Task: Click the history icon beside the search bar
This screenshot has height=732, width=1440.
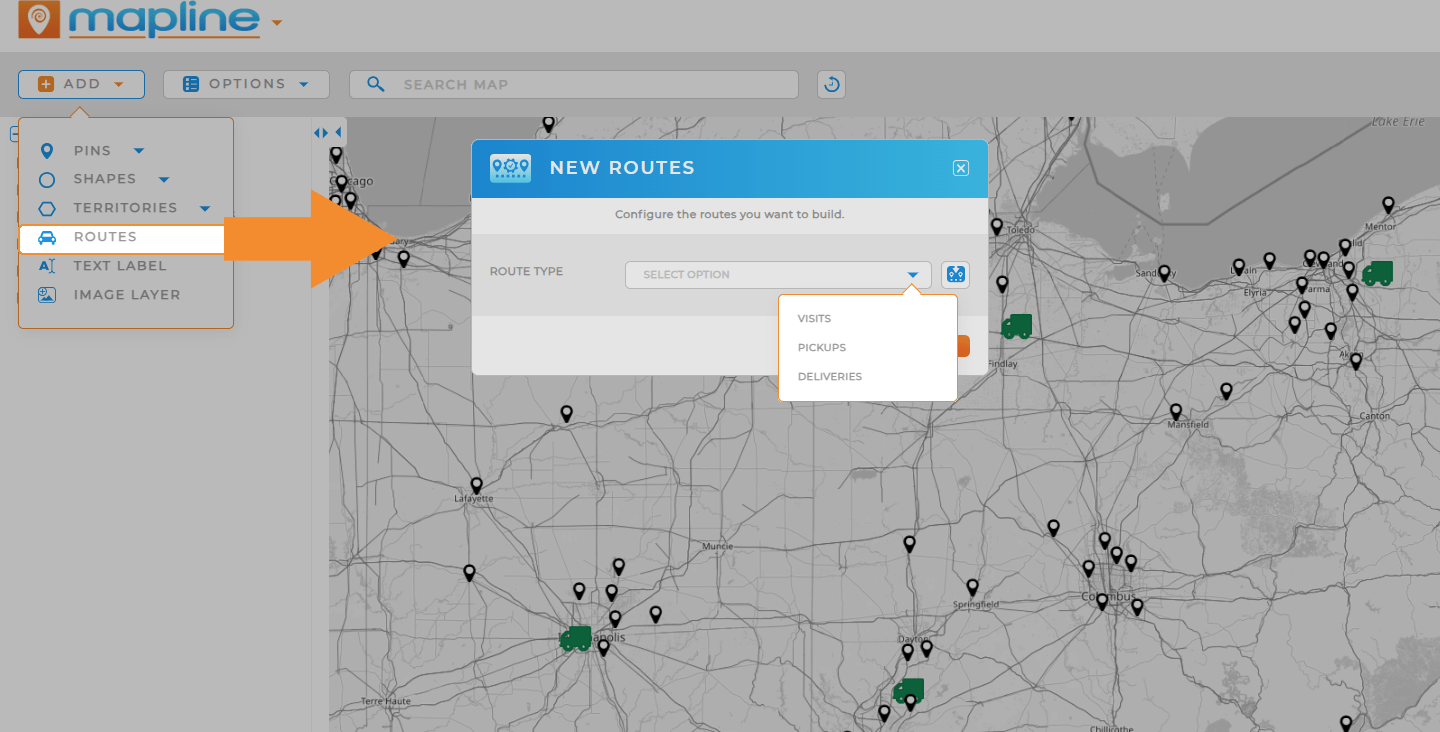Action: pyautogui.click(x=831, y=84)
